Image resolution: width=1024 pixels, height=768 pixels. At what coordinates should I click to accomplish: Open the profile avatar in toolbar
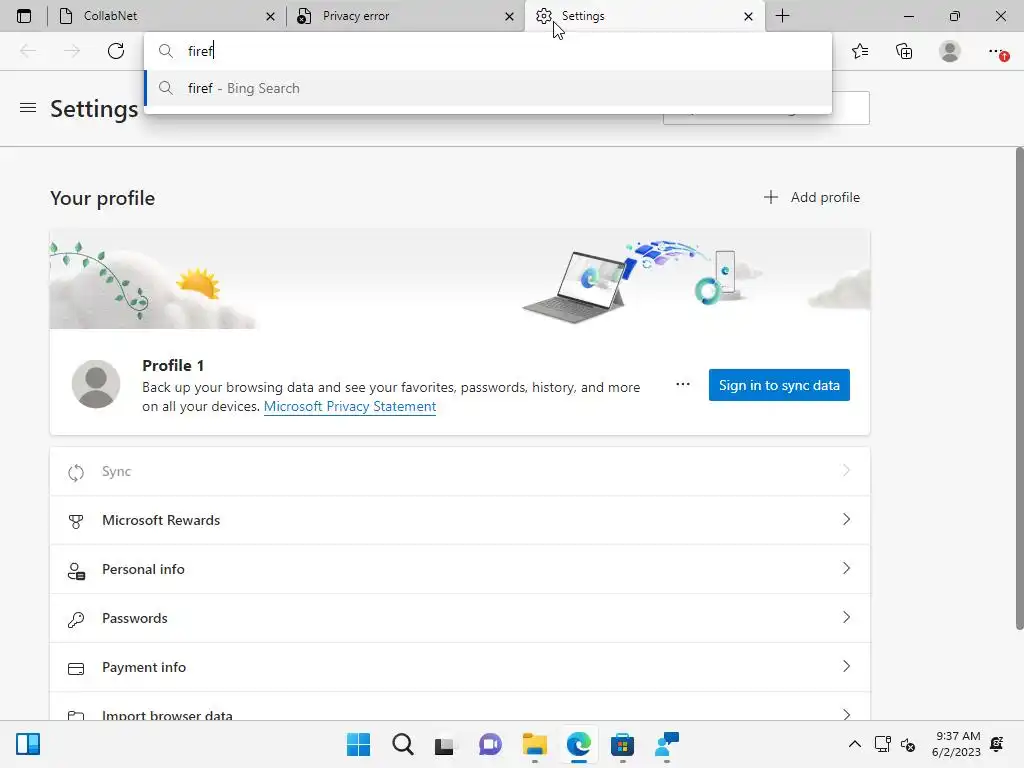pos(950,51)
